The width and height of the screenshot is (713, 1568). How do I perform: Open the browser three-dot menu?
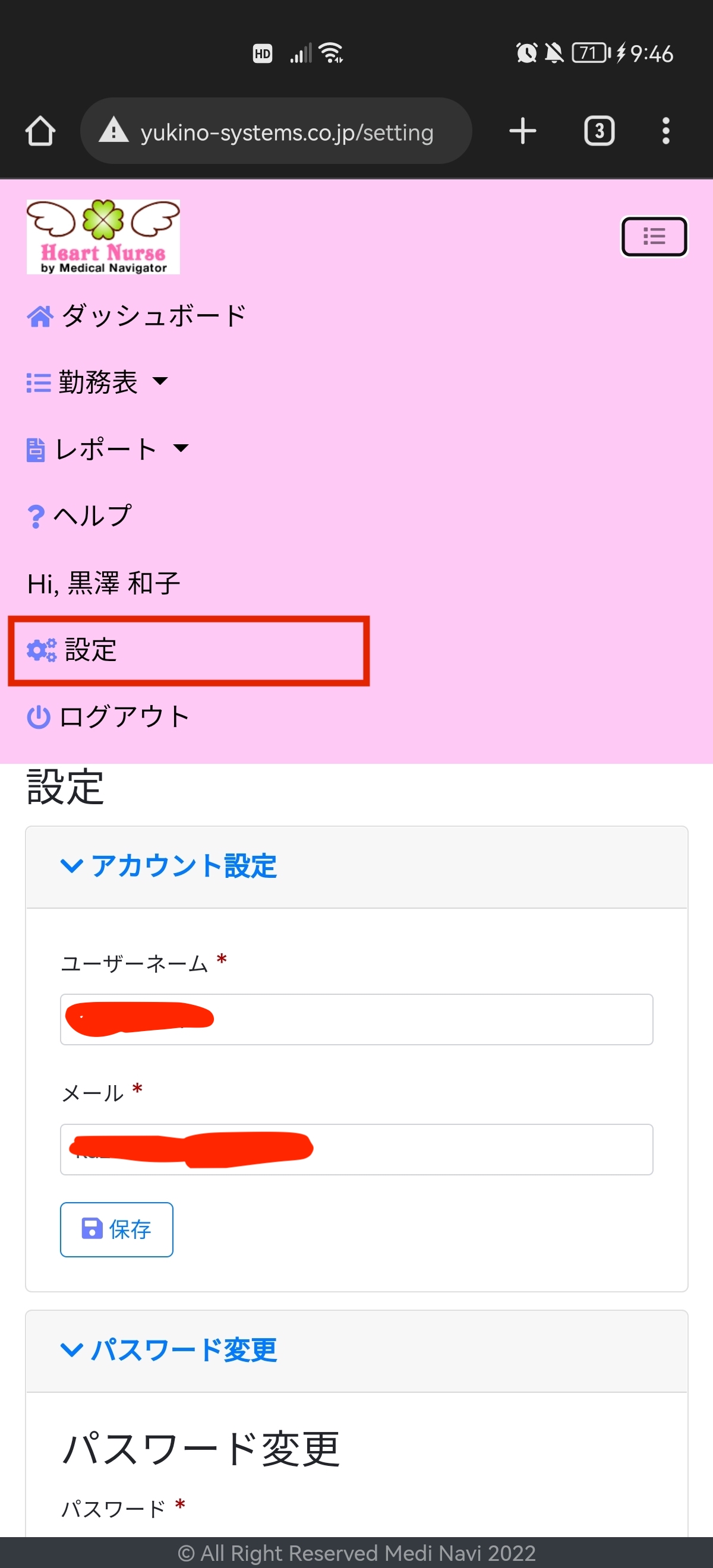point(665,131)
